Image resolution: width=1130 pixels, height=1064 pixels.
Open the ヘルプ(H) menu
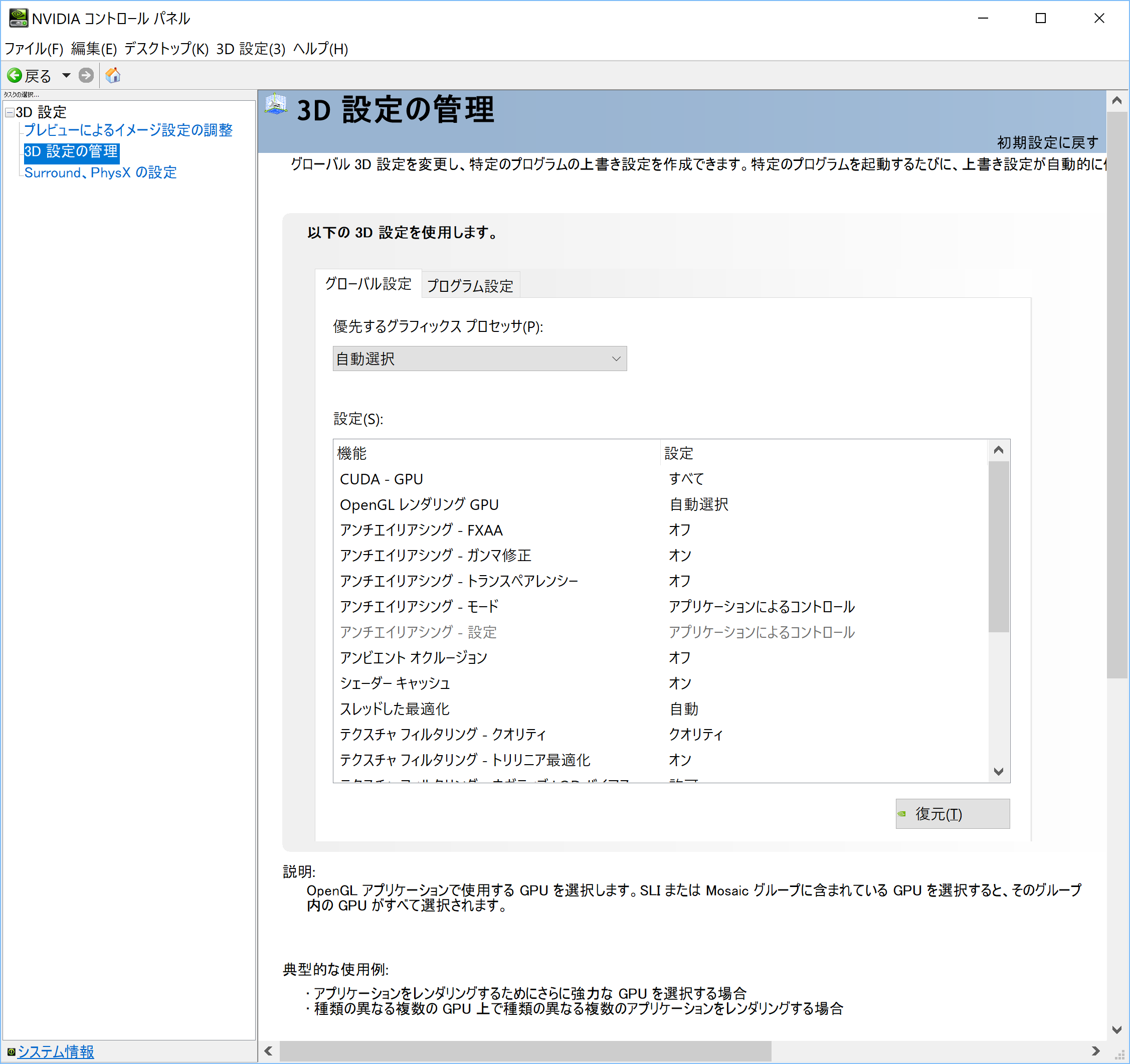click(x=320, y=49)
